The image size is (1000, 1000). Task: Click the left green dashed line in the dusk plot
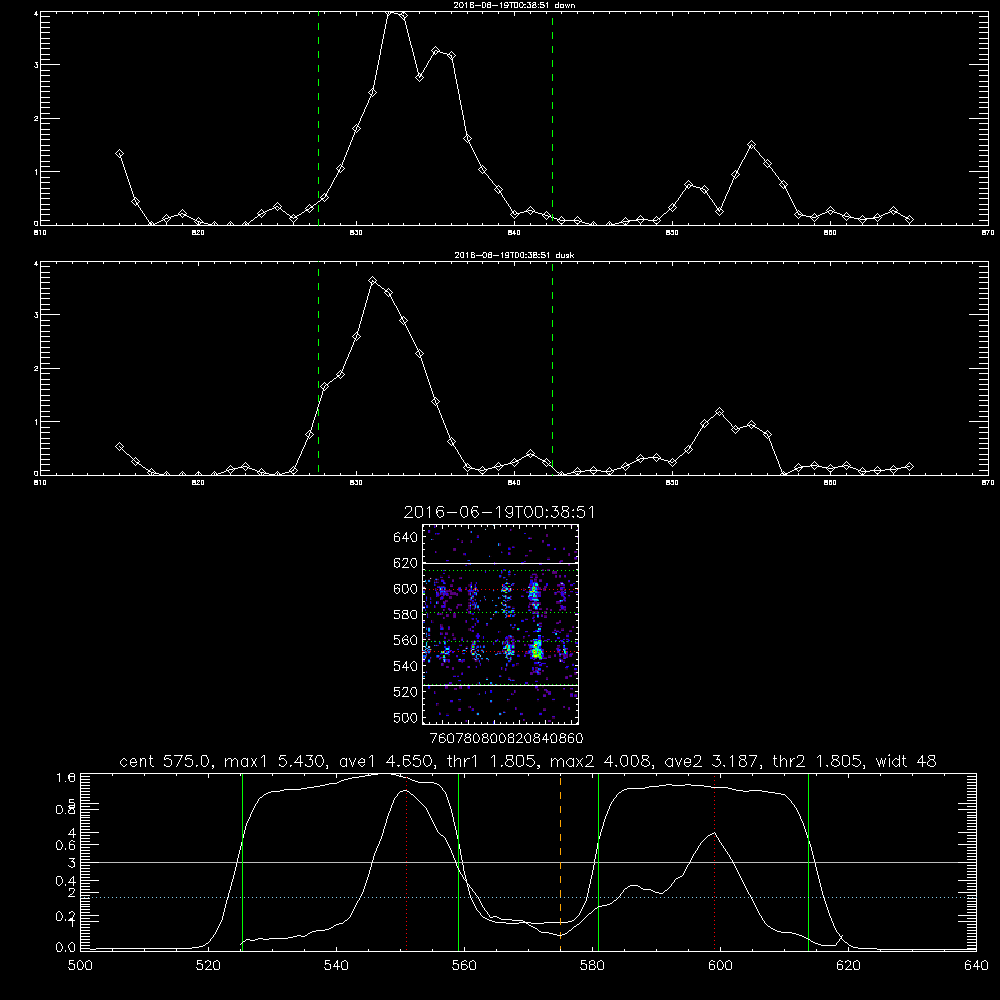pyautogui.click(x=318, y=369)
